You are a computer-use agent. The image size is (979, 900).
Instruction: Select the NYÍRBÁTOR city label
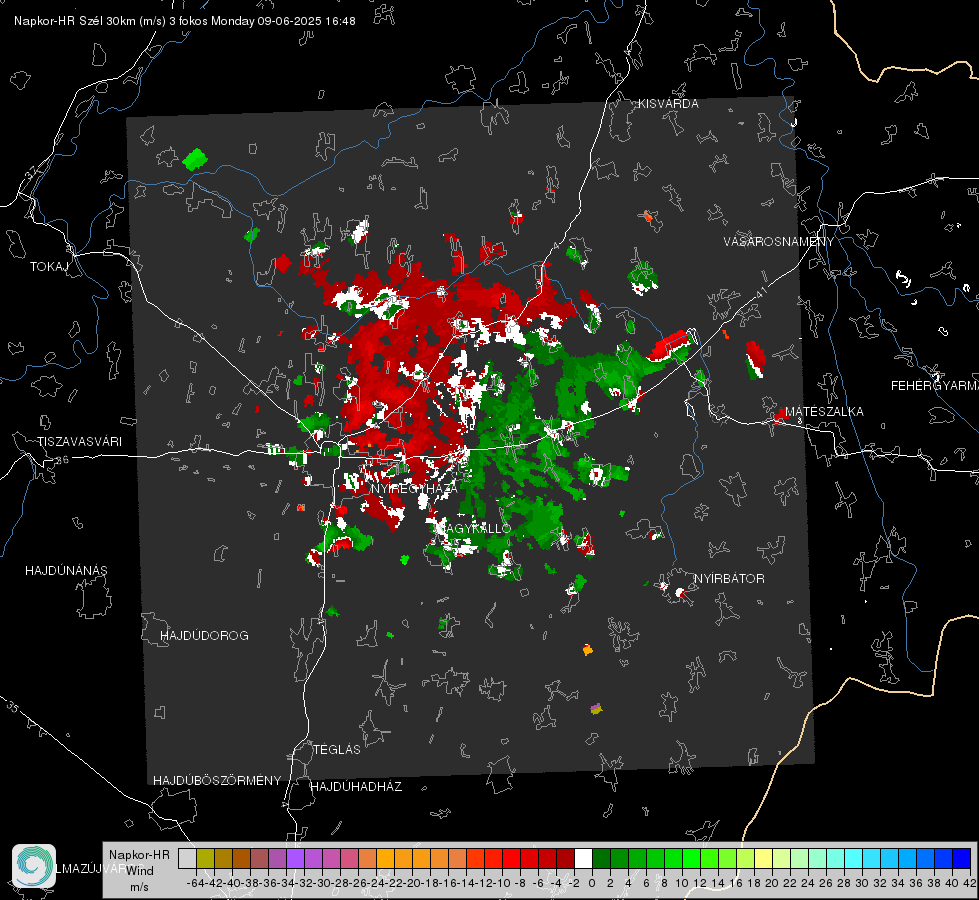729,579
